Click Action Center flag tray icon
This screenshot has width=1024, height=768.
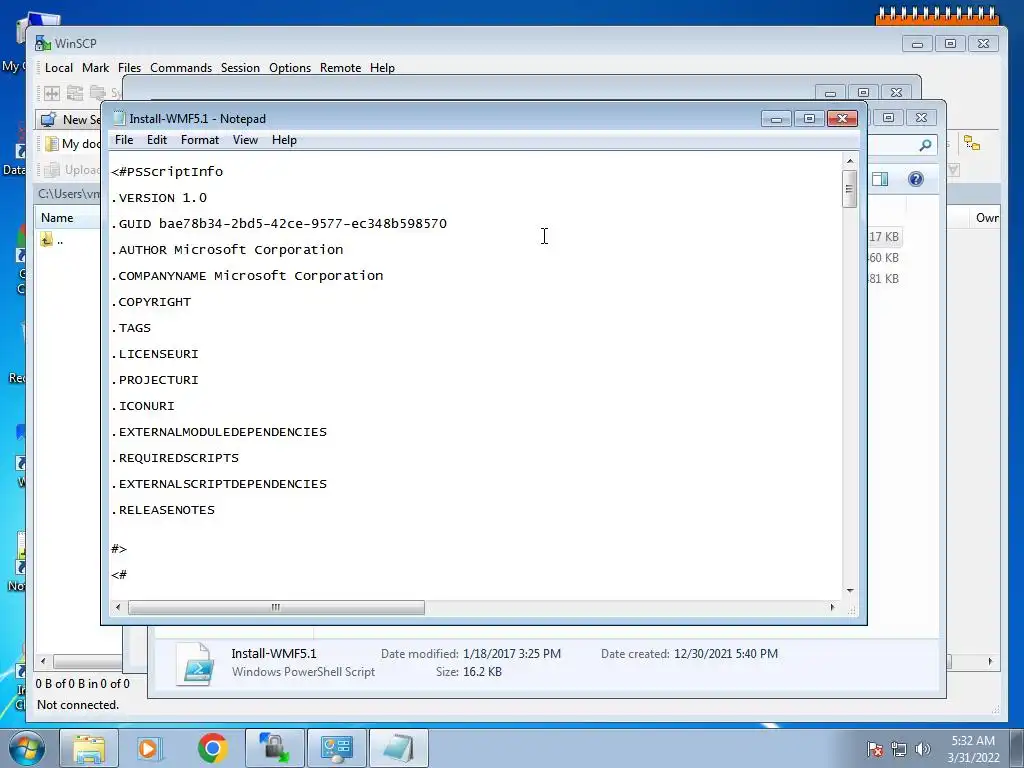(x=874, y=749)
